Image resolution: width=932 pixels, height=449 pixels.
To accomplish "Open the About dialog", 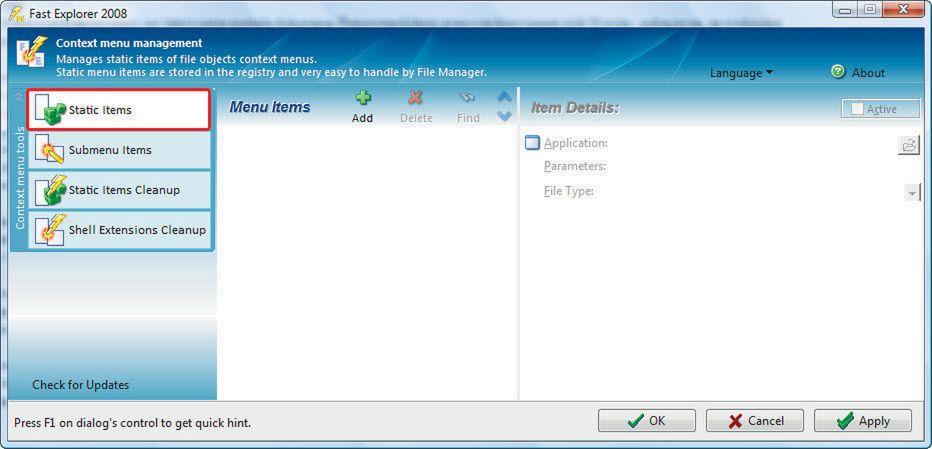I will [868, 73].
